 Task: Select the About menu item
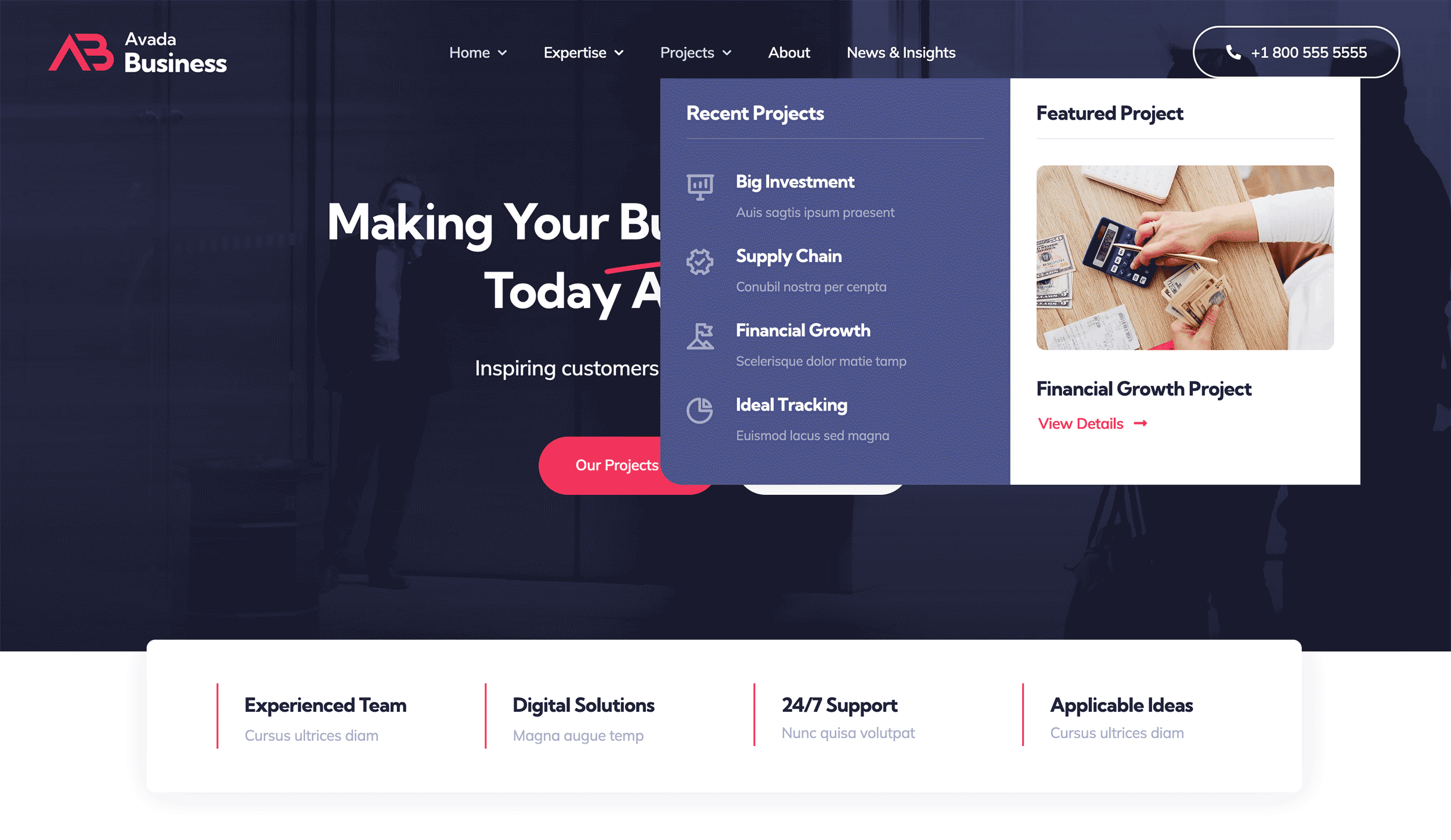click(x=789, y=52)
